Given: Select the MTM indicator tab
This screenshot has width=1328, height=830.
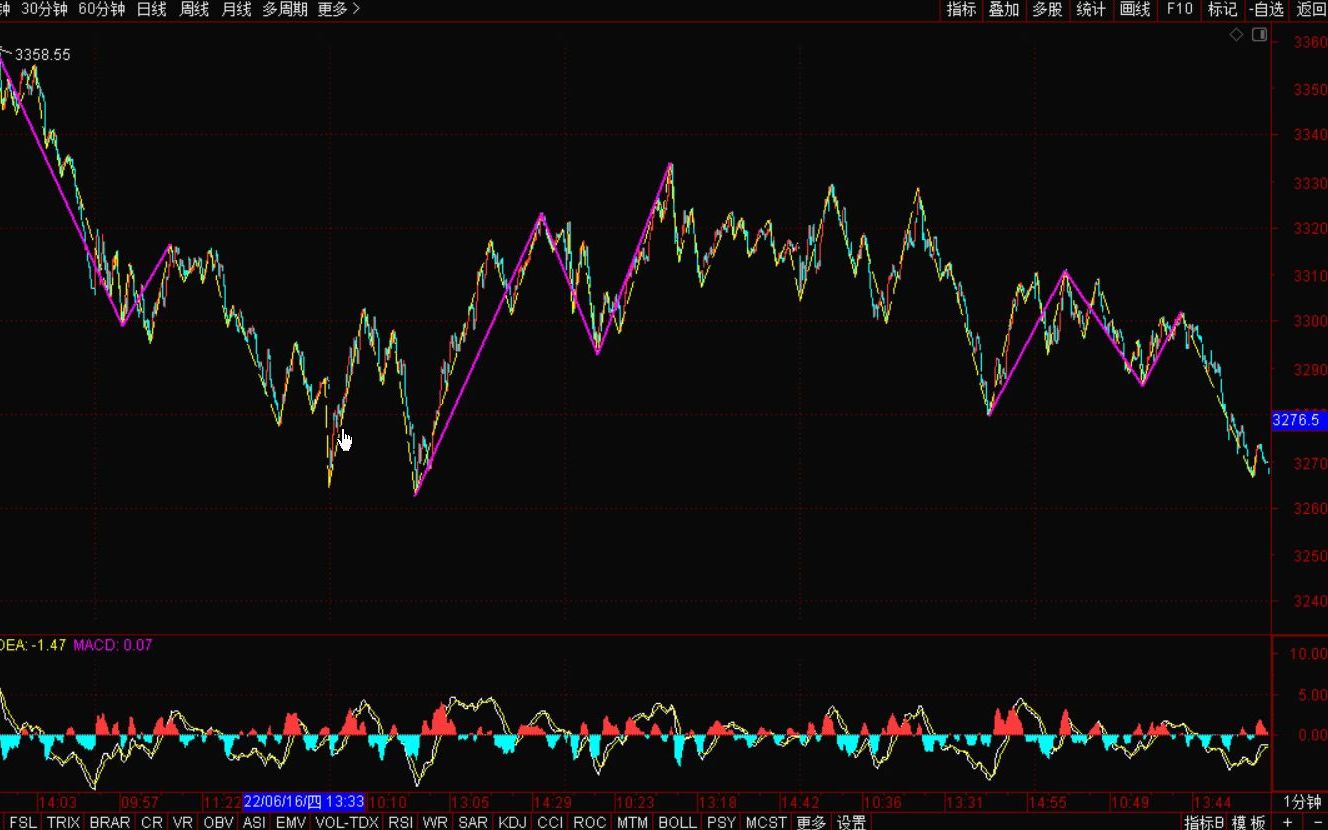Looking at the screenshot, I should click(632, 822).
